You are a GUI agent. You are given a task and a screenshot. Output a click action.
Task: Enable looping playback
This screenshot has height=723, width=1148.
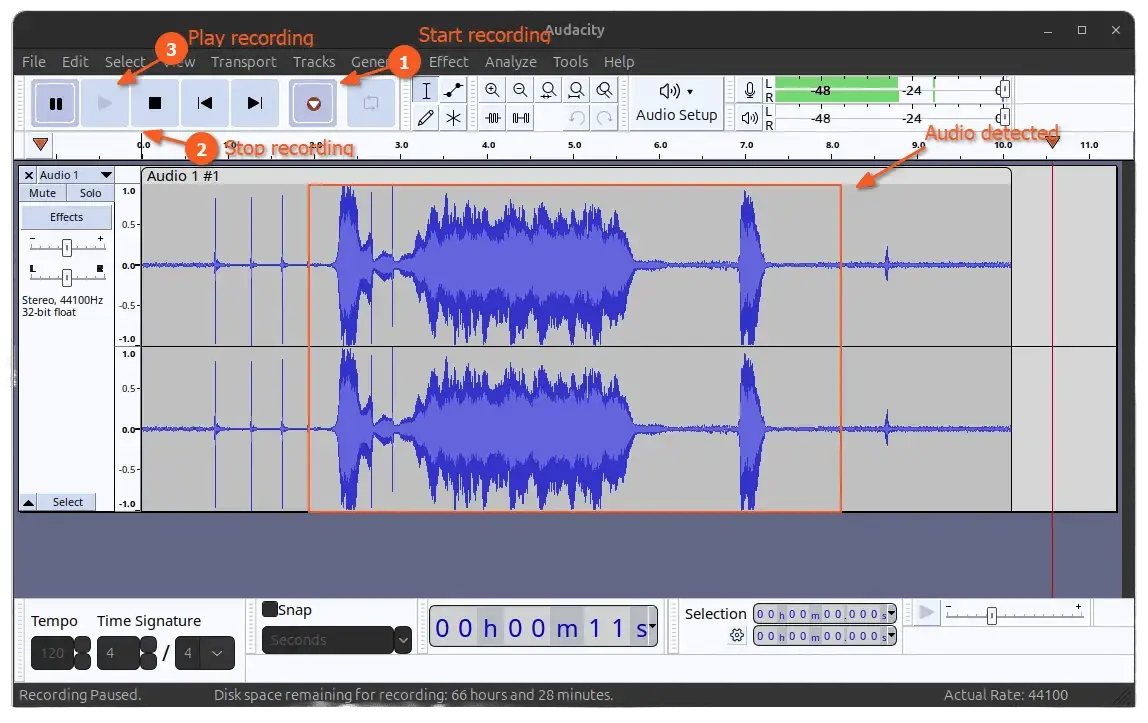[370, 103]
